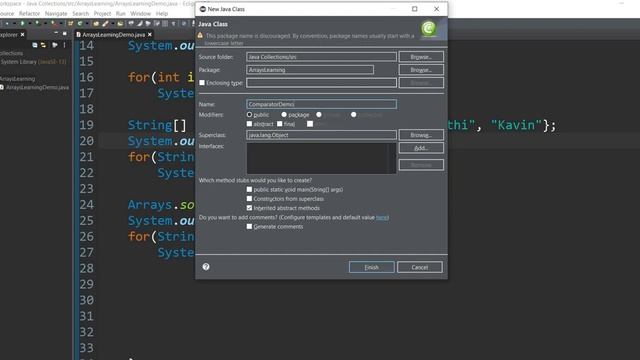This screenshot has width=640, height=360.
Task: Open the New Java Class dropdown arrow
Action: point(87,23)
